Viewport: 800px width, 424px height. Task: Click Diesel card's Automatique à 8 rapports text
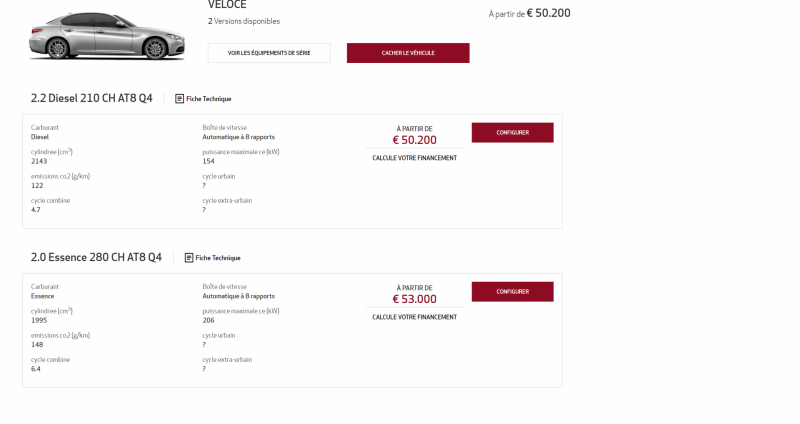tap(238, 137)
